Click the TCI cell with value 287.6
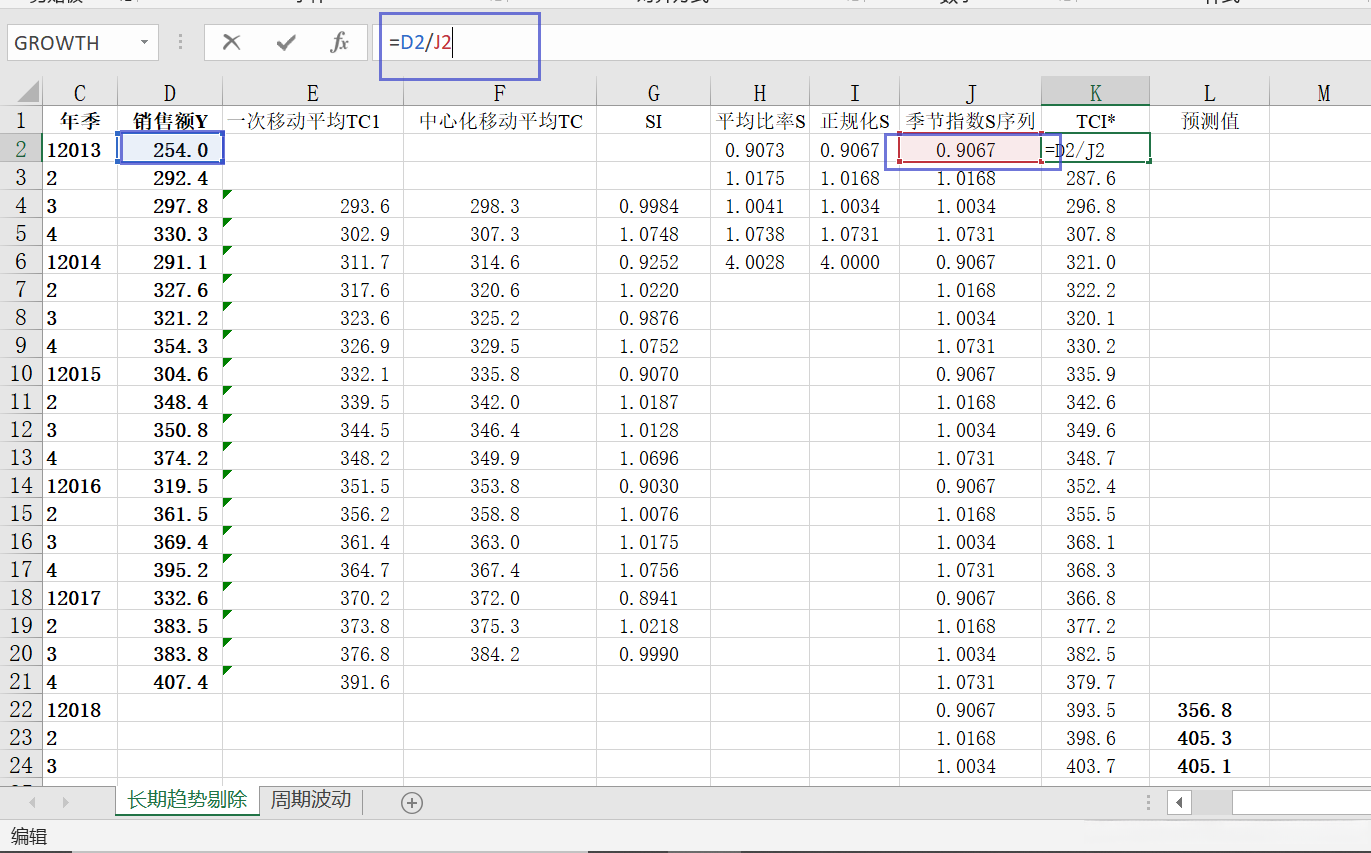Viewport: 1371px width, 853px height. coord(1096,178)
